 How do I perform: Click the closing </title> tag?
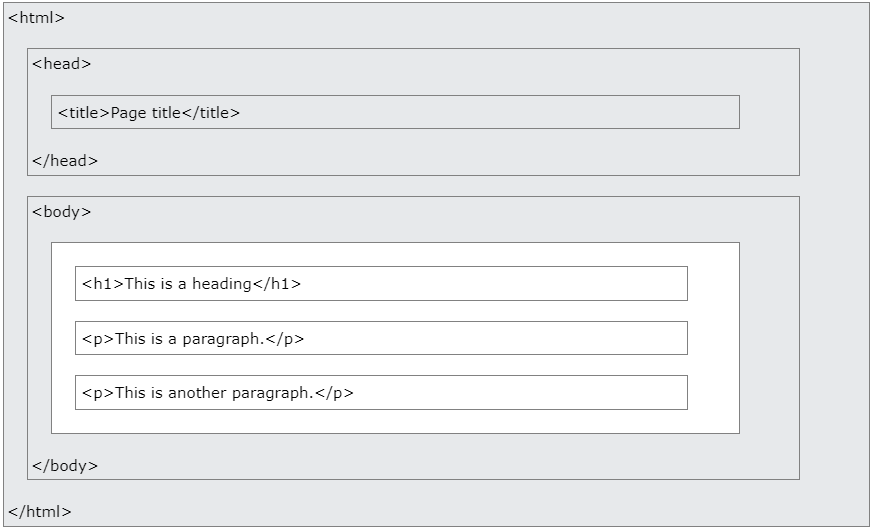pos(211,113)
